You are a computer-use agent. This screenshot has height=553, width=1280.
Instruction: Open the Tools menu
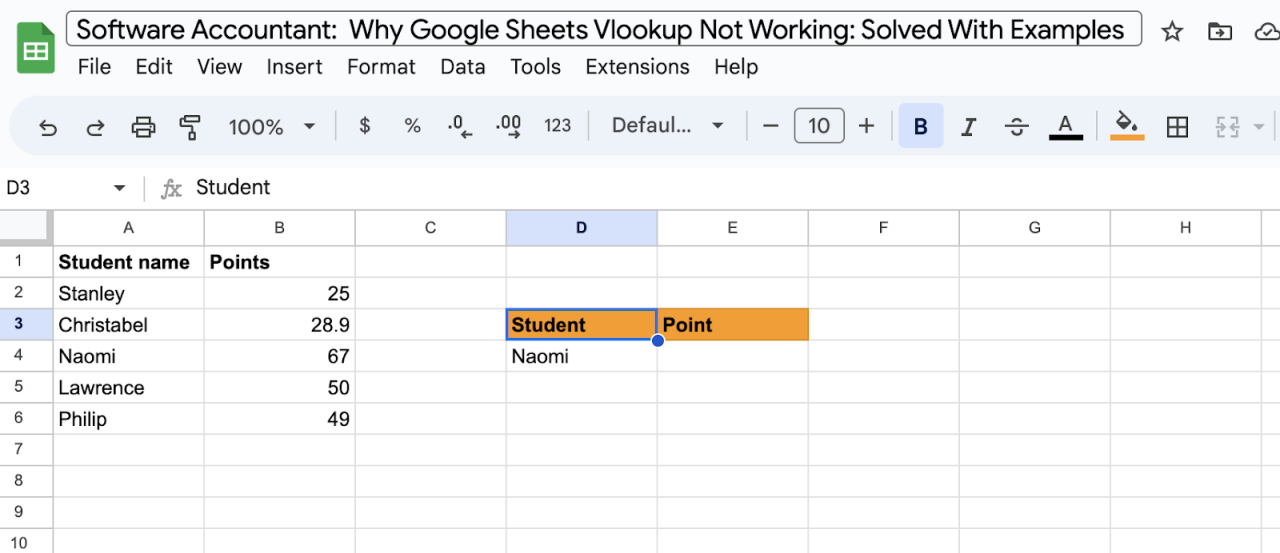pyautogui.click(x=535, y=67)
